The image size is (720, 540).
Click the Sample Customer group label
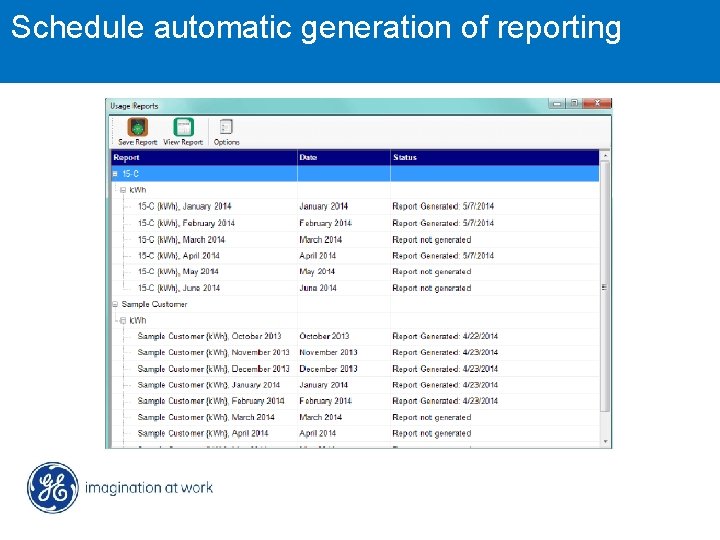[x=154, y=304]
